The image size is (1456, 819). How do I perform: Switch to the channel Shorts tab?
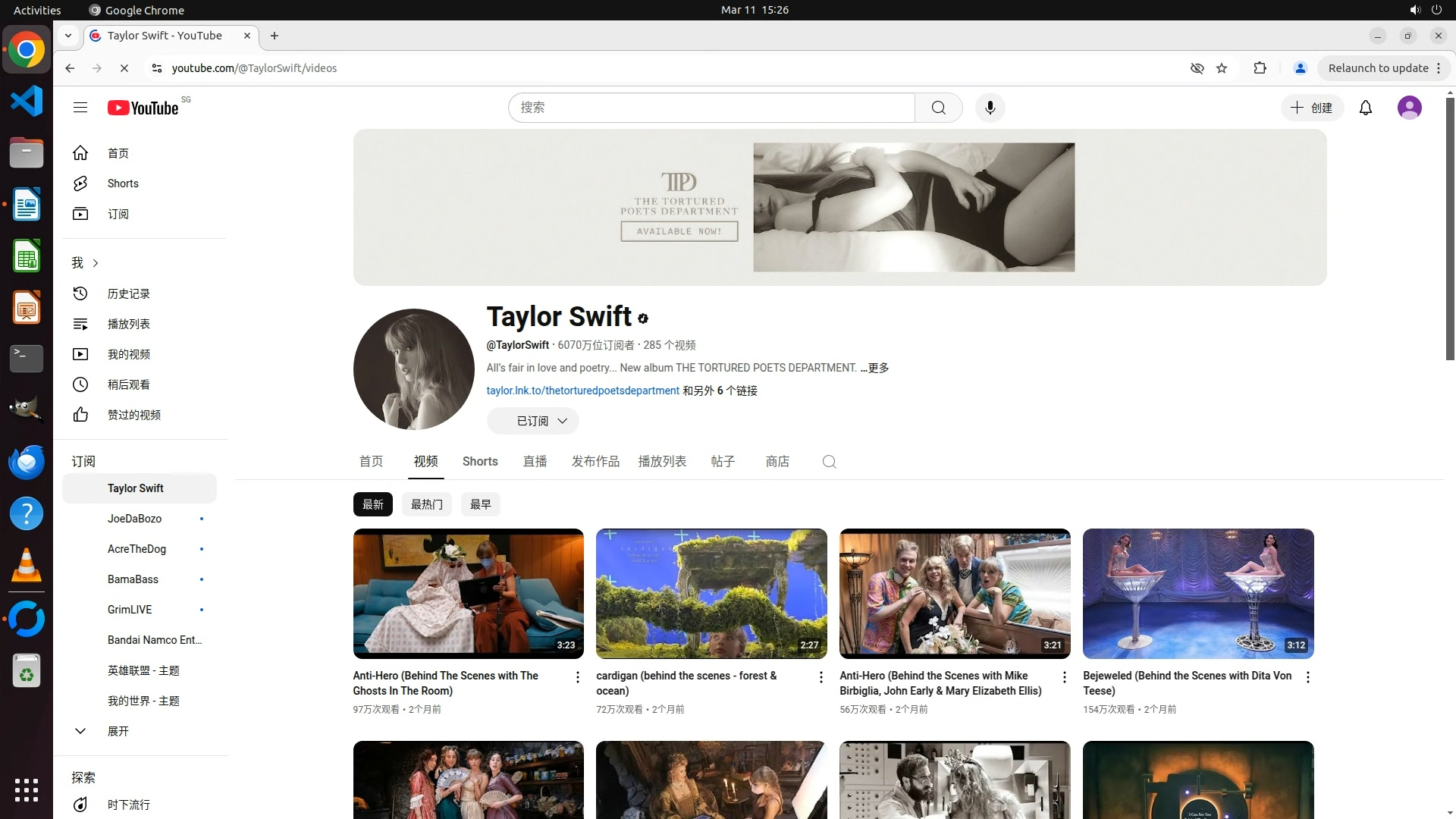coord(480,461)
